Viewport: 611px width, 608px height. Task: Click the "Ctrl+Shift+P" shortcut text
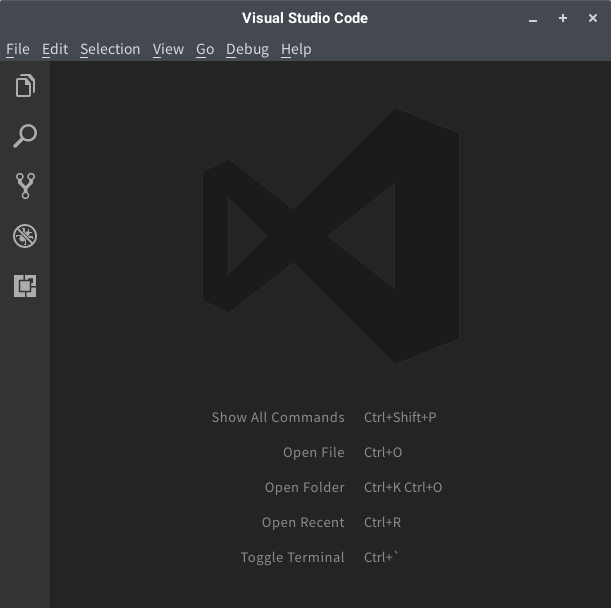(400, 417)
